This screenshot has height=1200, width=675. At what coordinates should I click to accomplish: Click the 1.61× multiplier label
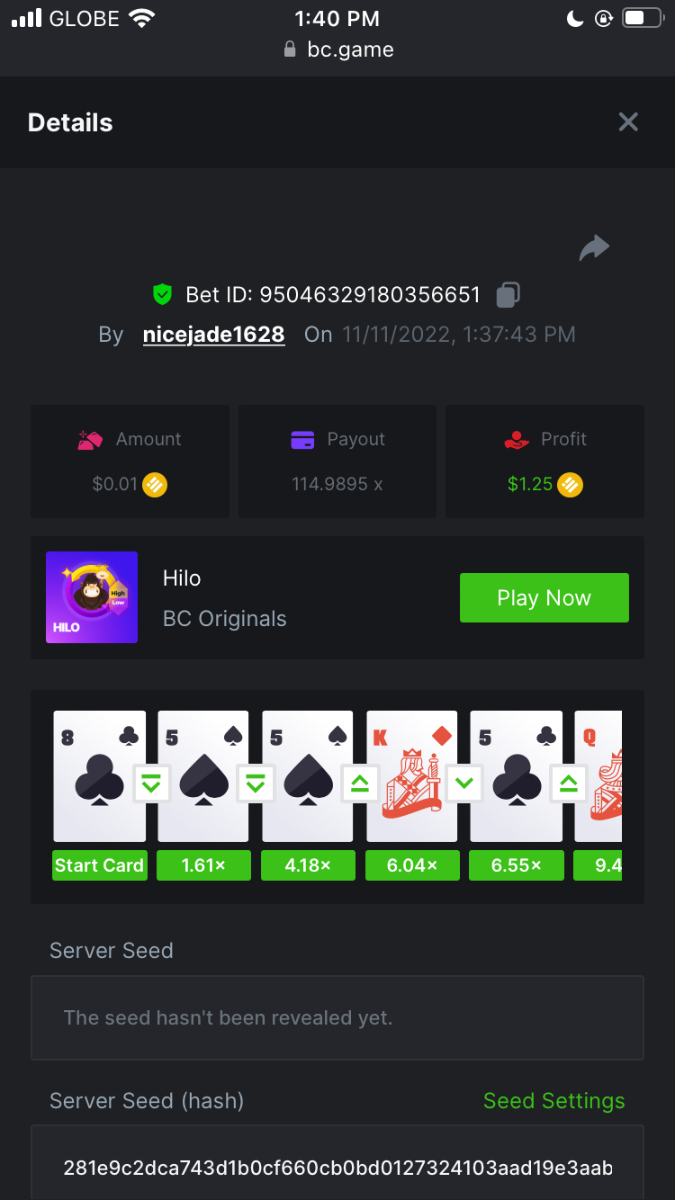pos(204,865)
